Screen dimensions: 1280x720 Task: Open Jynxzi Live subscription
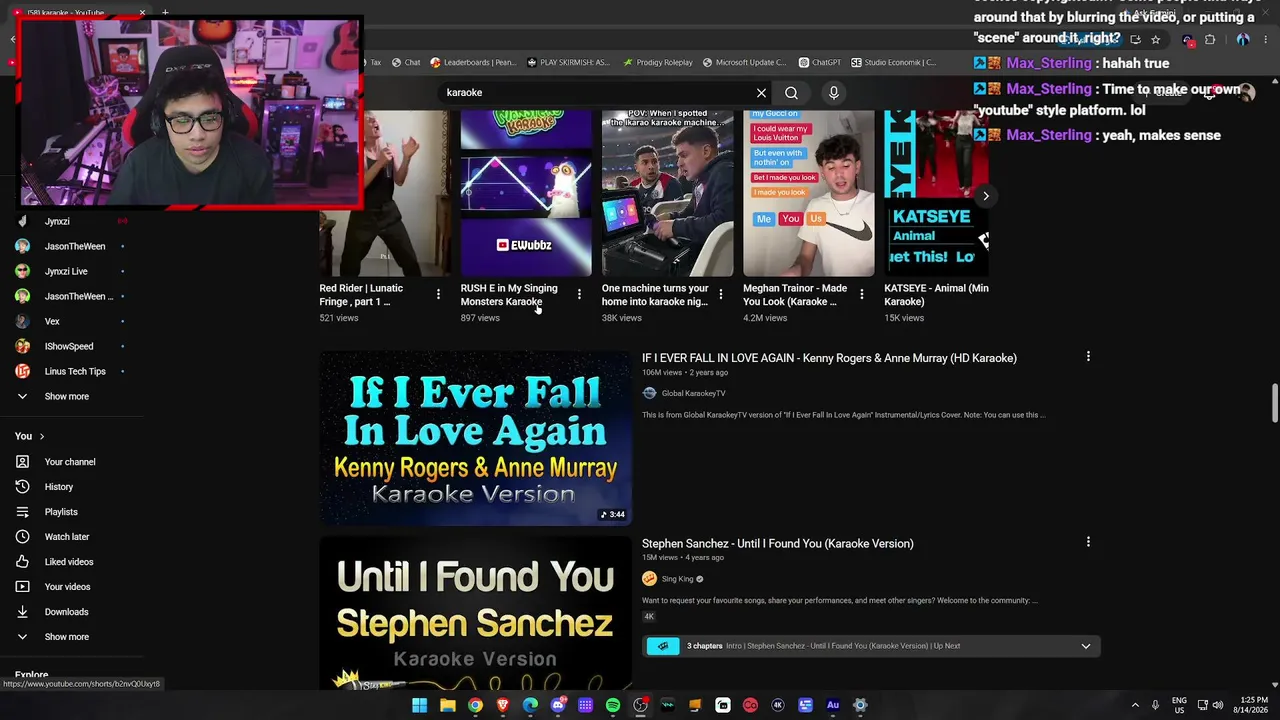66,272
